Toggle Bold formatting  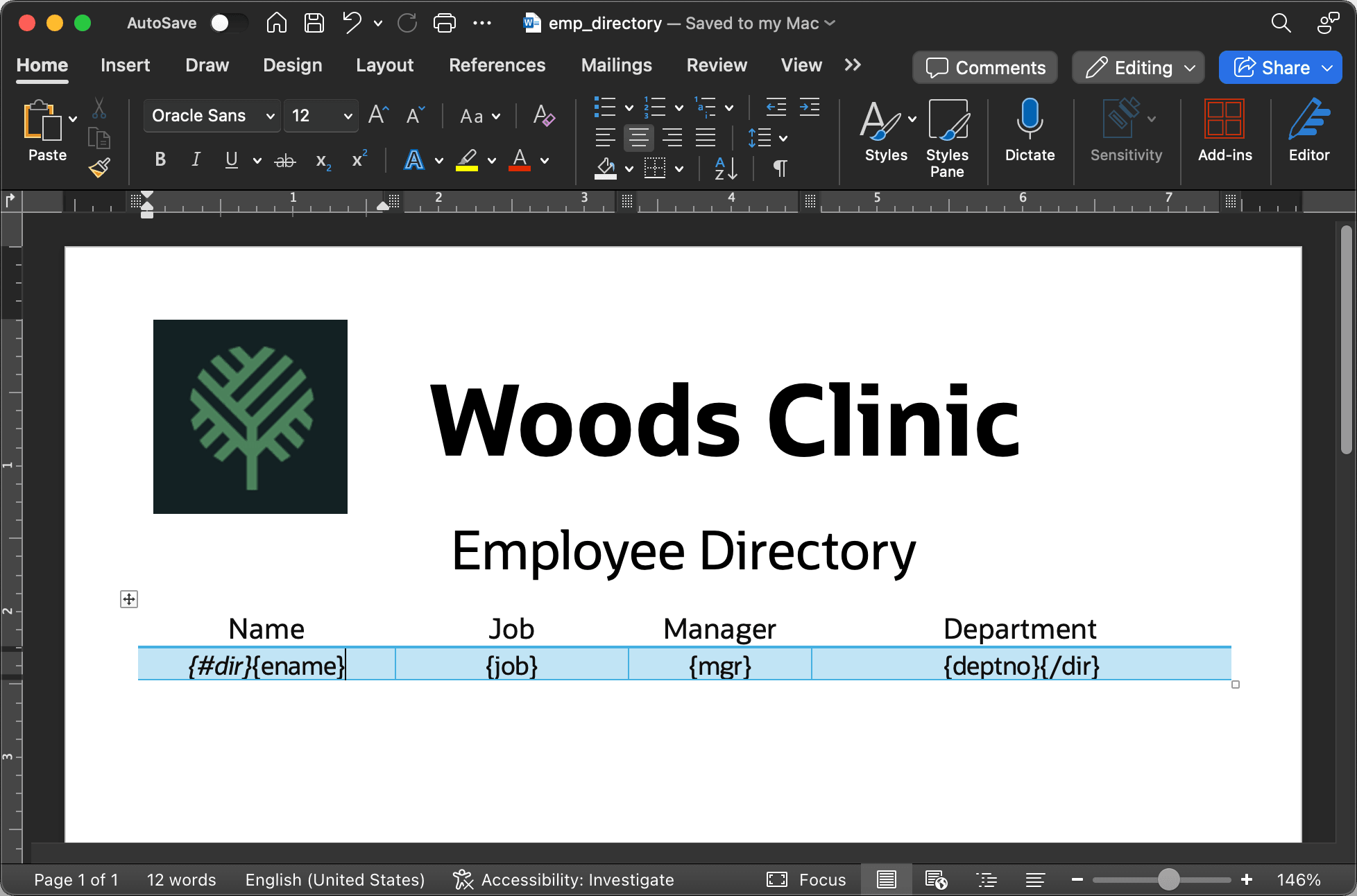point(160,160)
